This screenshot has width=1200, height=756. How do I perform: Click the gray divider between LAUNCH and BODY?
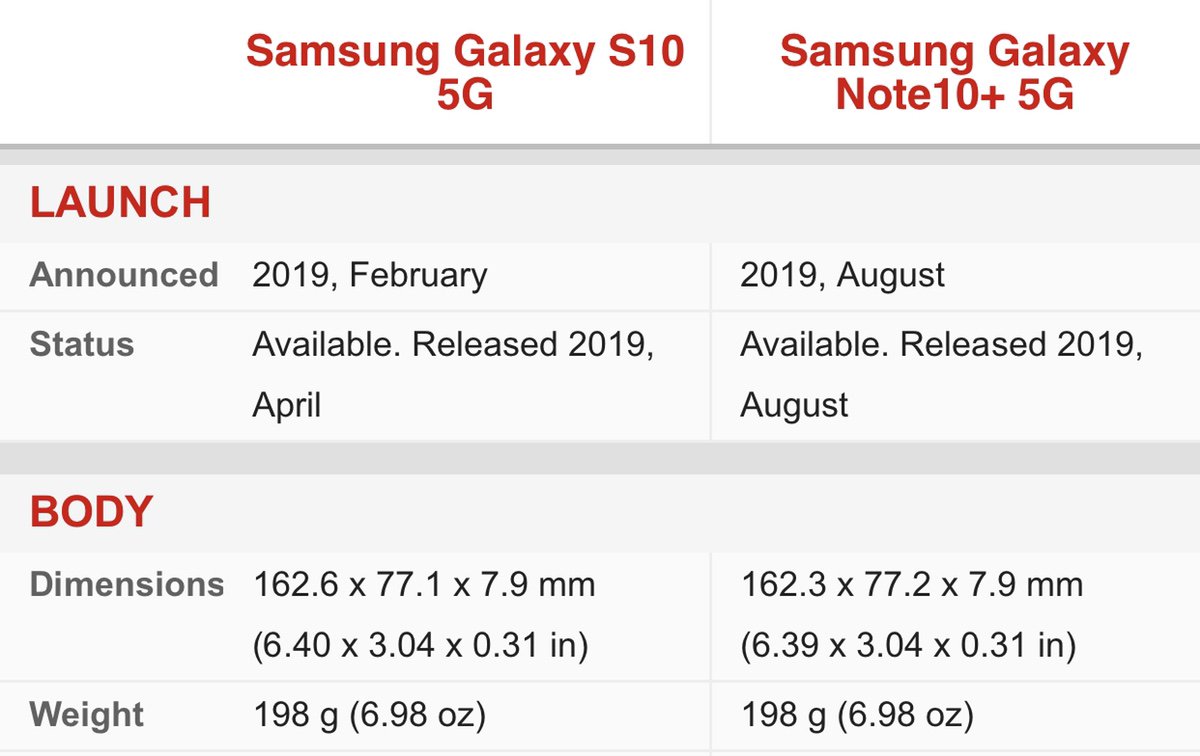[x=600, y=457]
